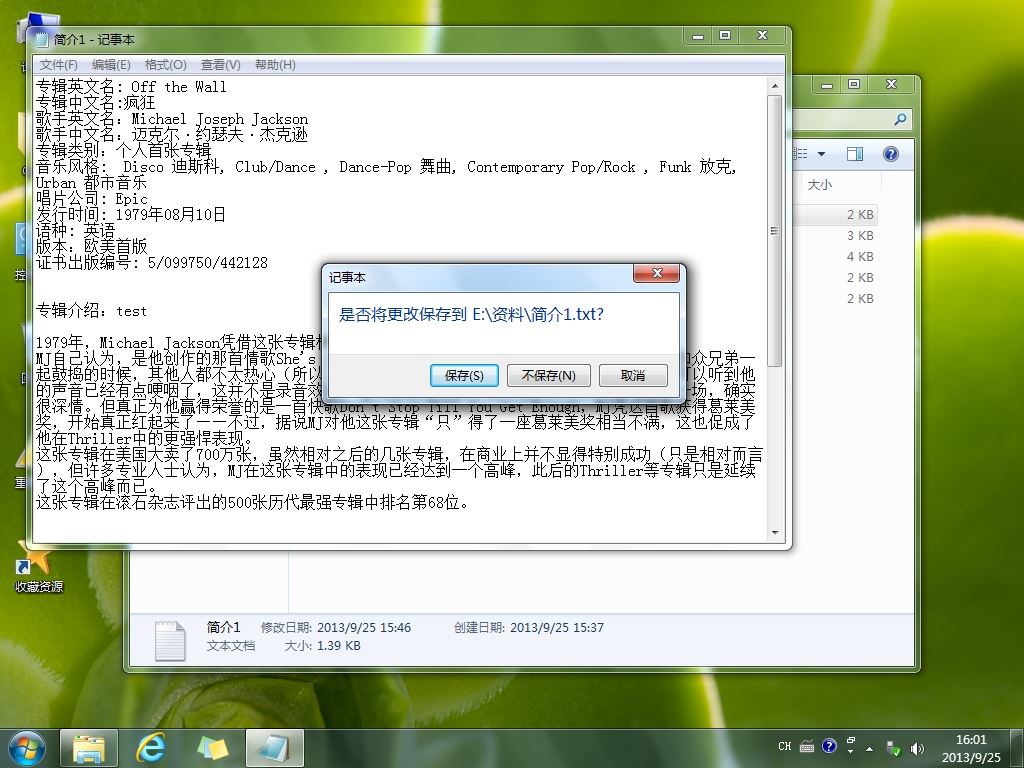Click the safely remove hardware tray icon
This screenshot has width=1024, height=768.
(893, 749)
